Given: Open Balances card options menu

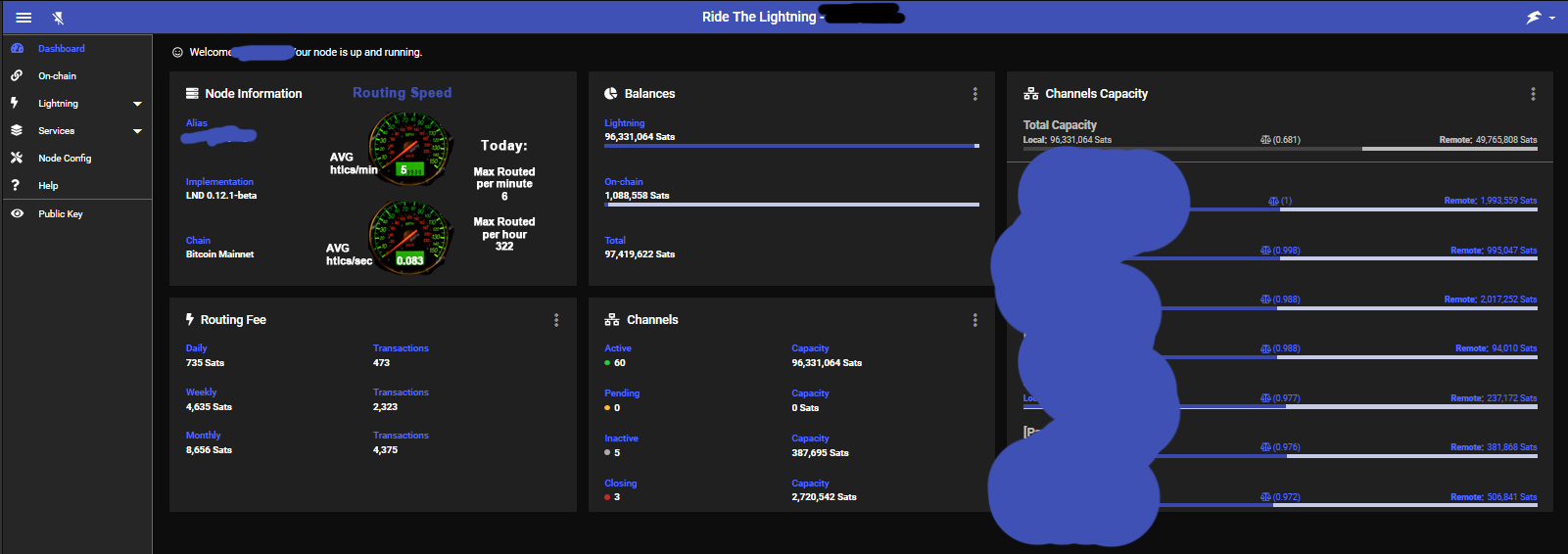Looking at the screenshot, I should click(974, 94).
